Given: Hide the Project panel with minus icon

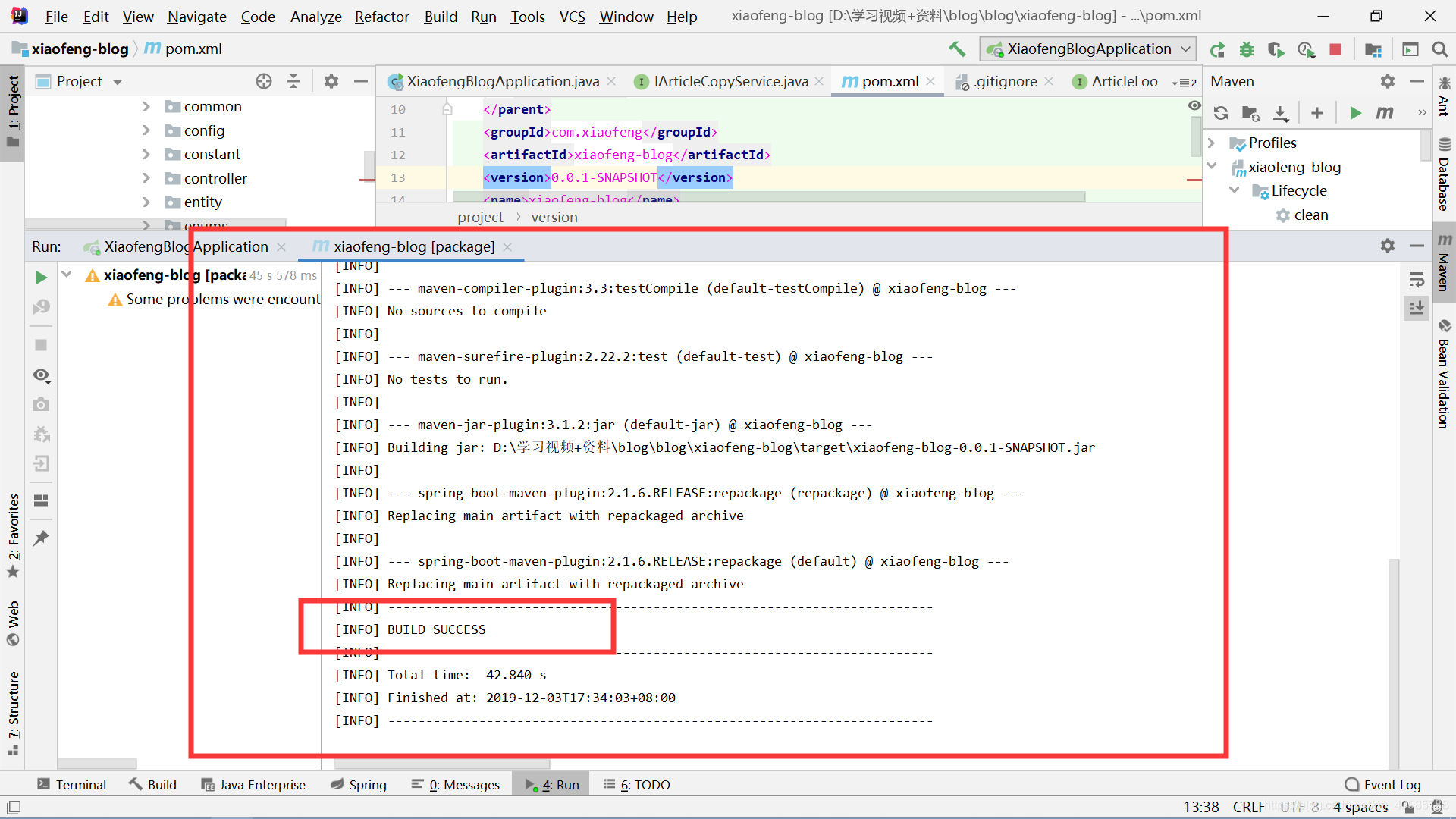Looking at the screenshot, I should point(361,81).
